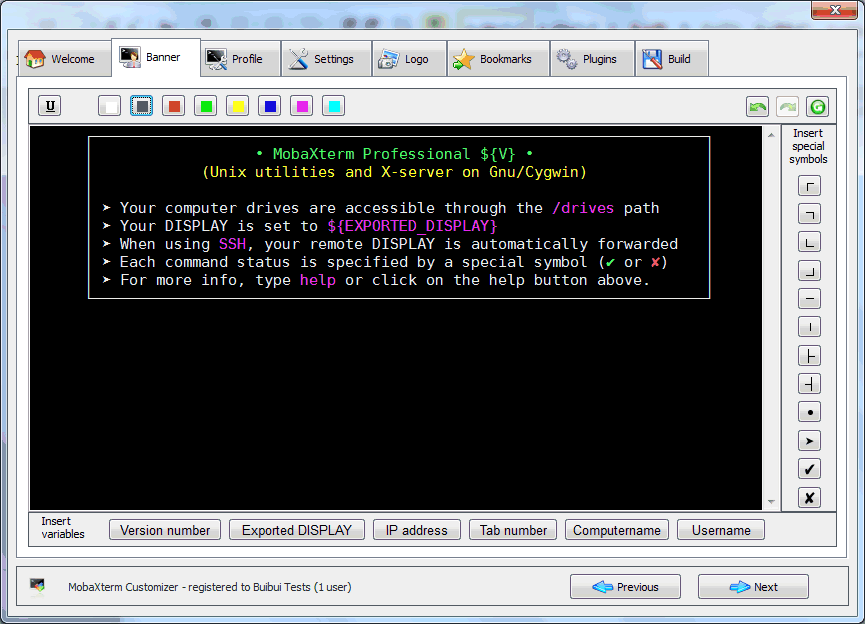
Task: Click the Unix utilities subtitle line
Action: click(x=394, y=172)
